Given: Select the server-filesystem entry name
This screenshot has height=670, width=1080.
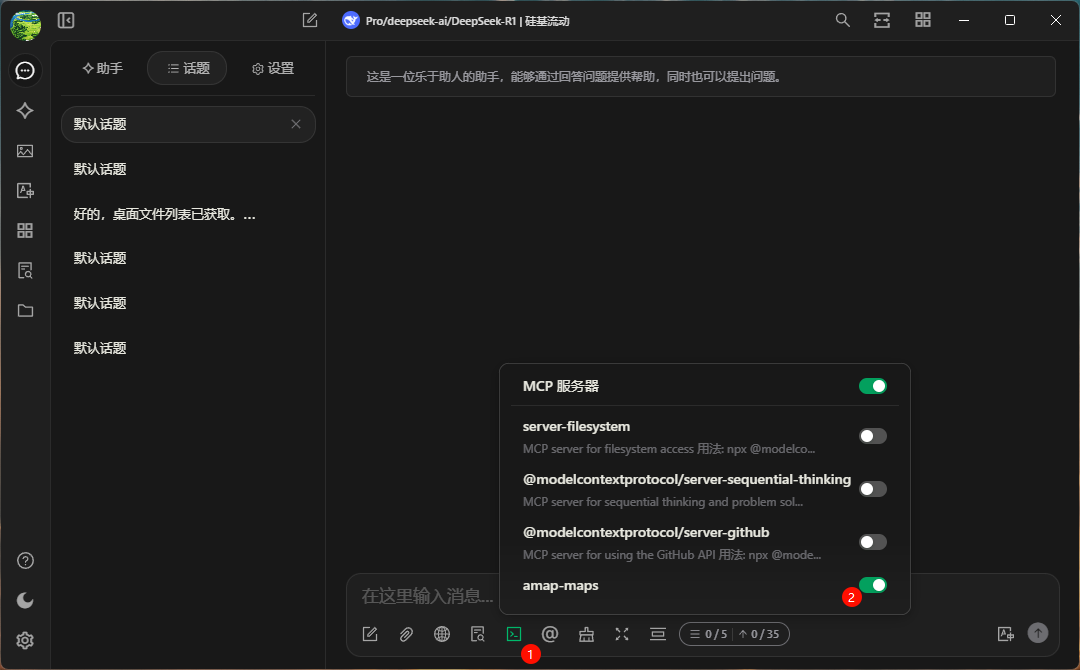Looking at the screenshot, I should [x=577, y=426].
